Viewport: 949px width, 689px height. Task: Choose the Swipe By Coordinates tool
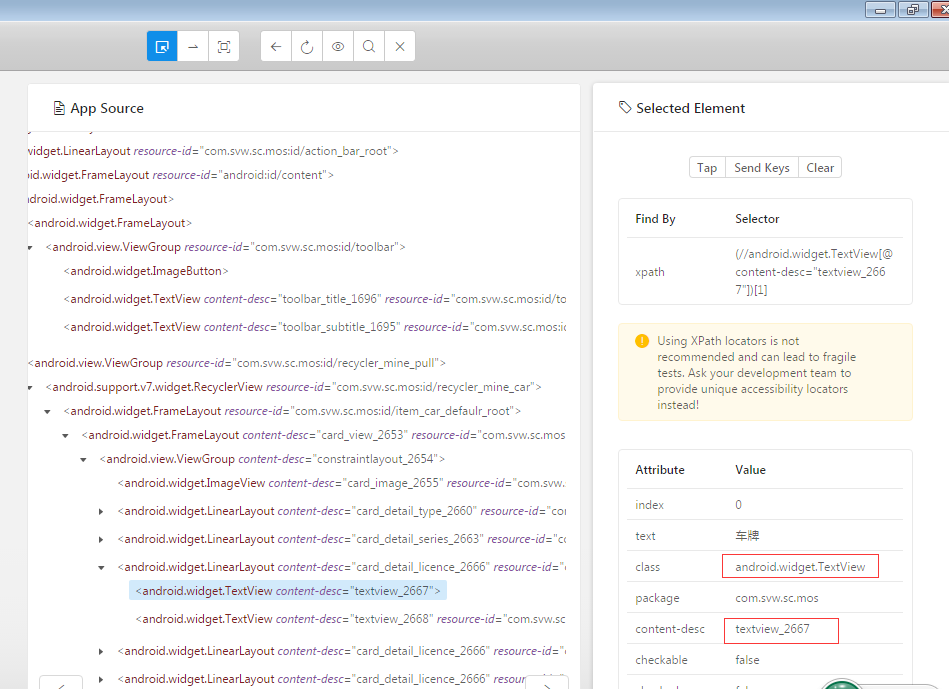[193, 47]
